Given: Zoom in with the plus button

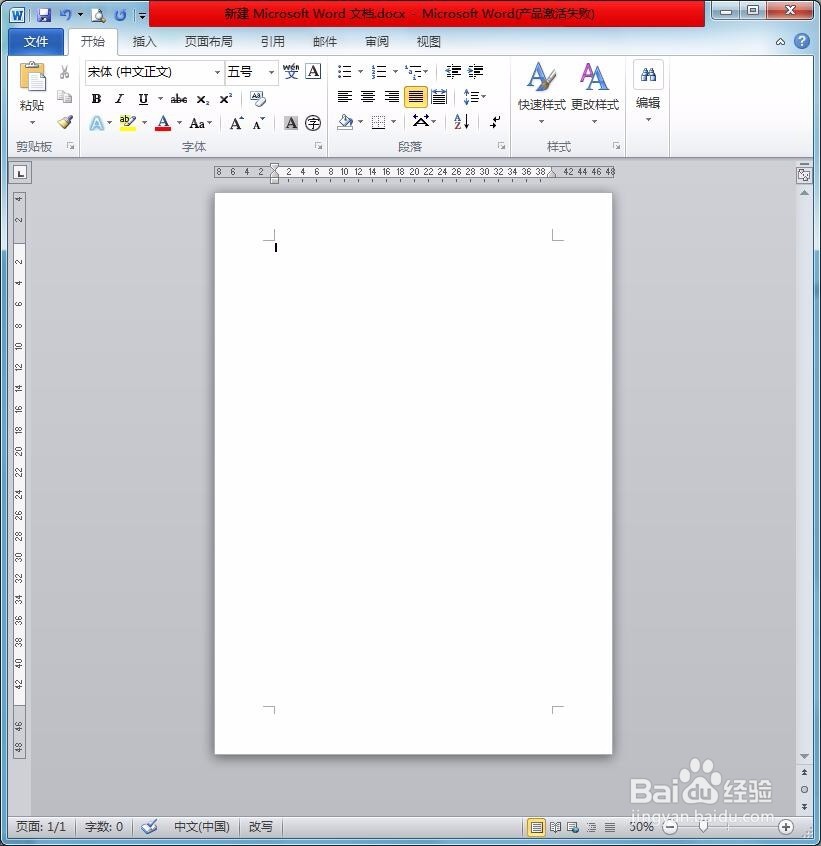Looking at the screenshot, I should (785, 827).
